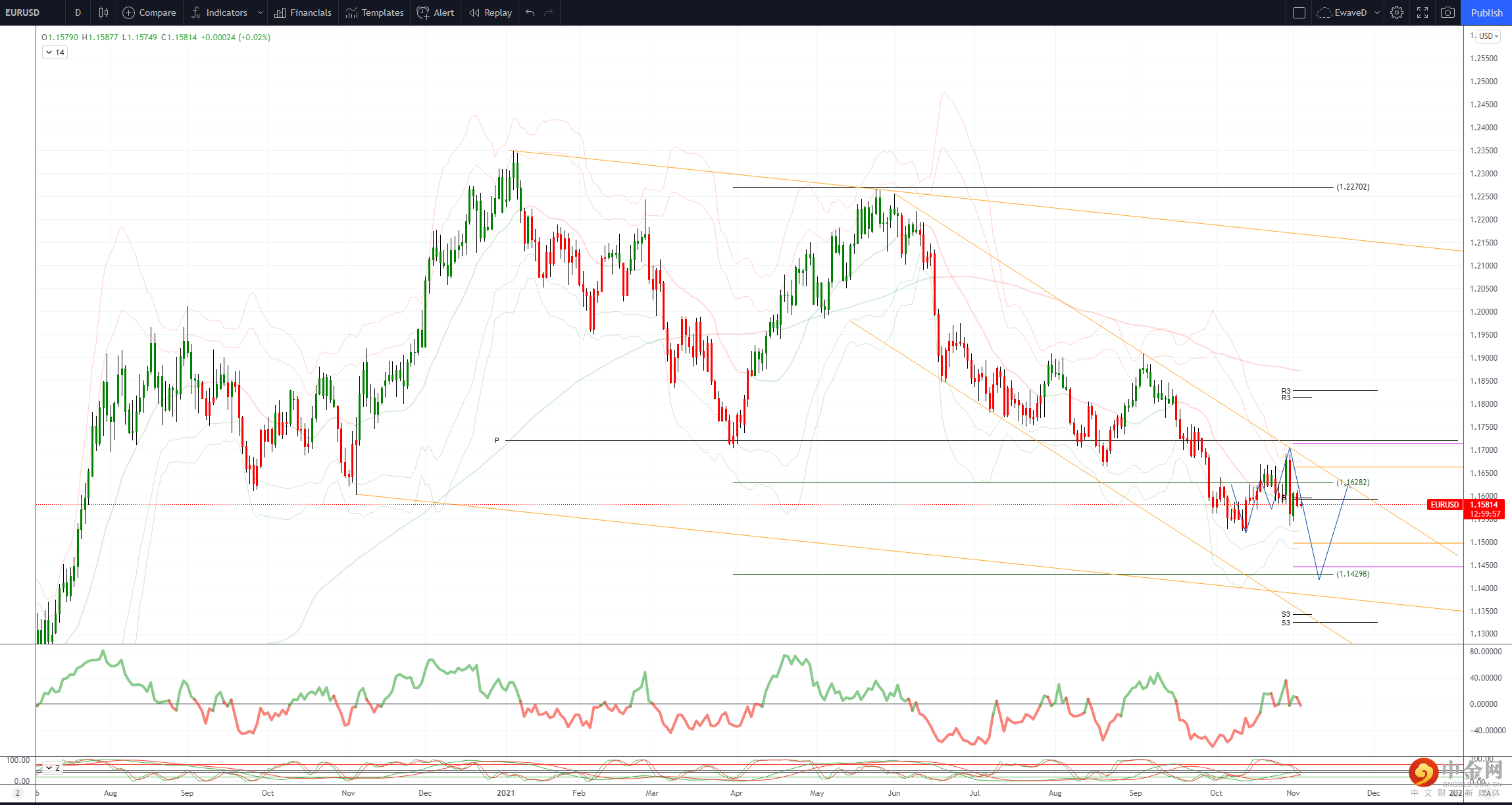
Task: Open the candlestick chart style selector
Action: pyautogui.click(x=103, y=13)
